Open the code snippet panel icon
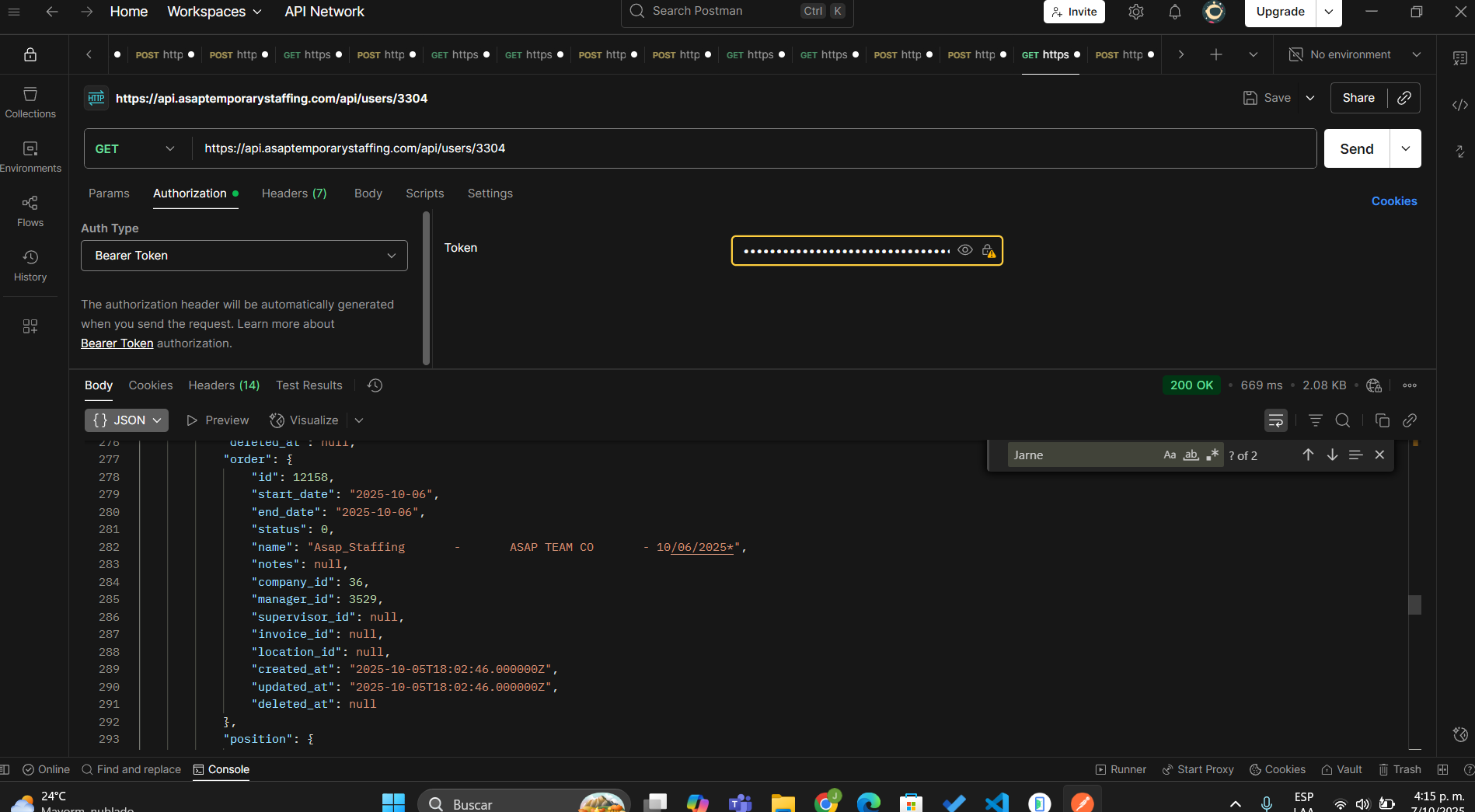This screenshot has height=812, width=1475. pyautogui.click(x=1459, y=105)
